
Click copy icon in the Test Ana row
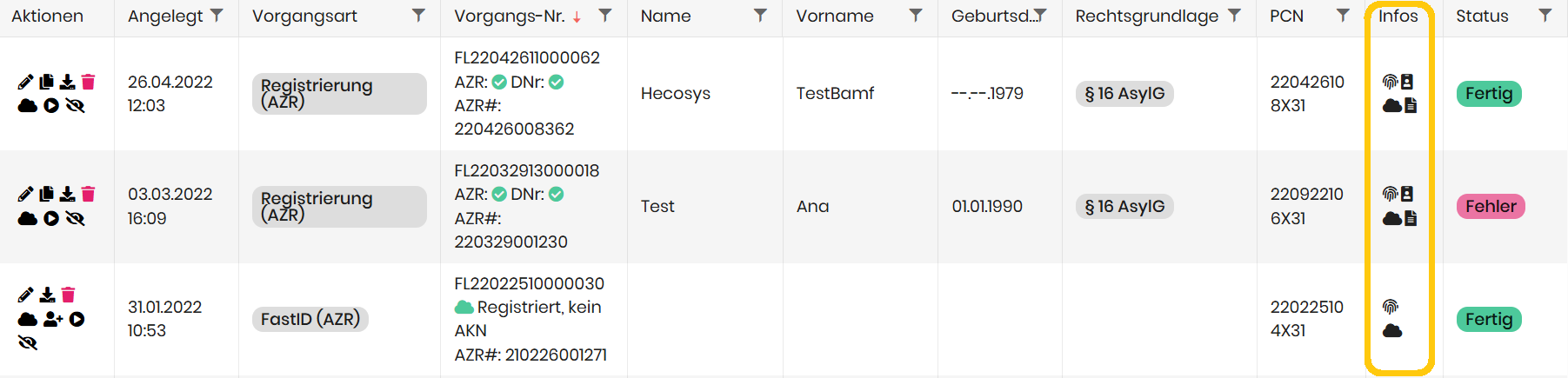click(46, 194)
